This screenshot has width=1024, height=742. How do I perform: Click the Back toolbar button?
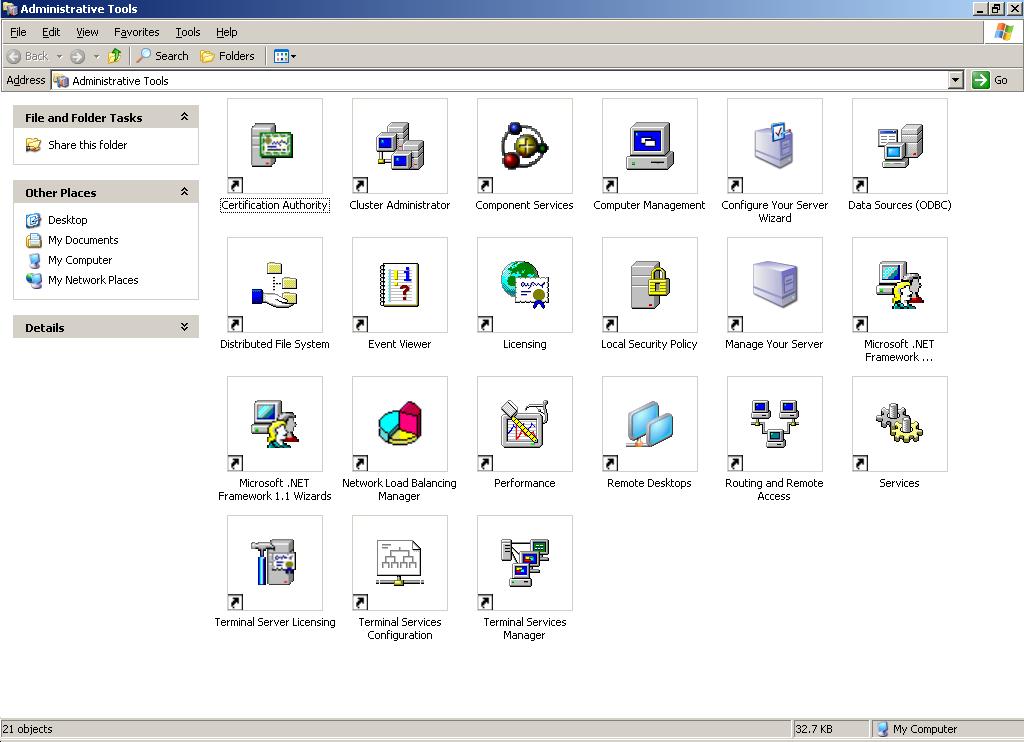[27, 56]
